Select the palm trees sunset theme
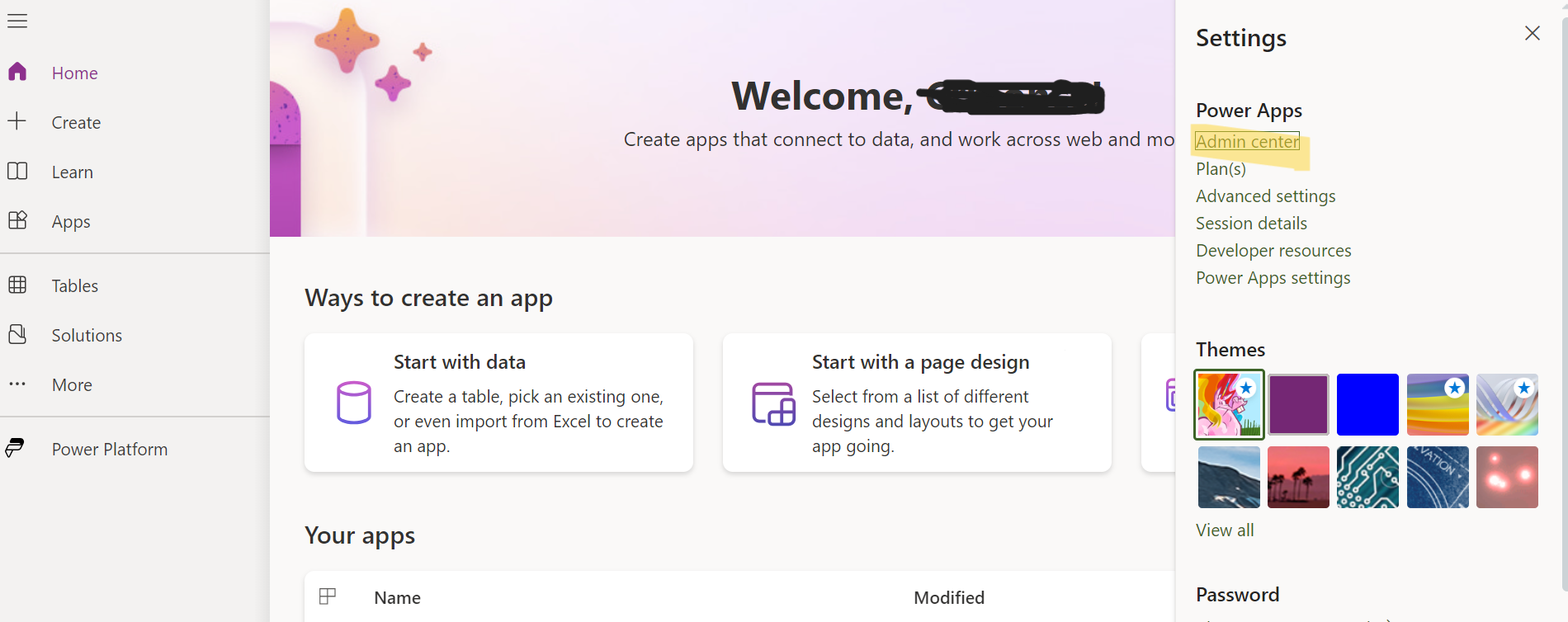The width and height of the screenshot is (1568, 622). [x=1298, y=477]
